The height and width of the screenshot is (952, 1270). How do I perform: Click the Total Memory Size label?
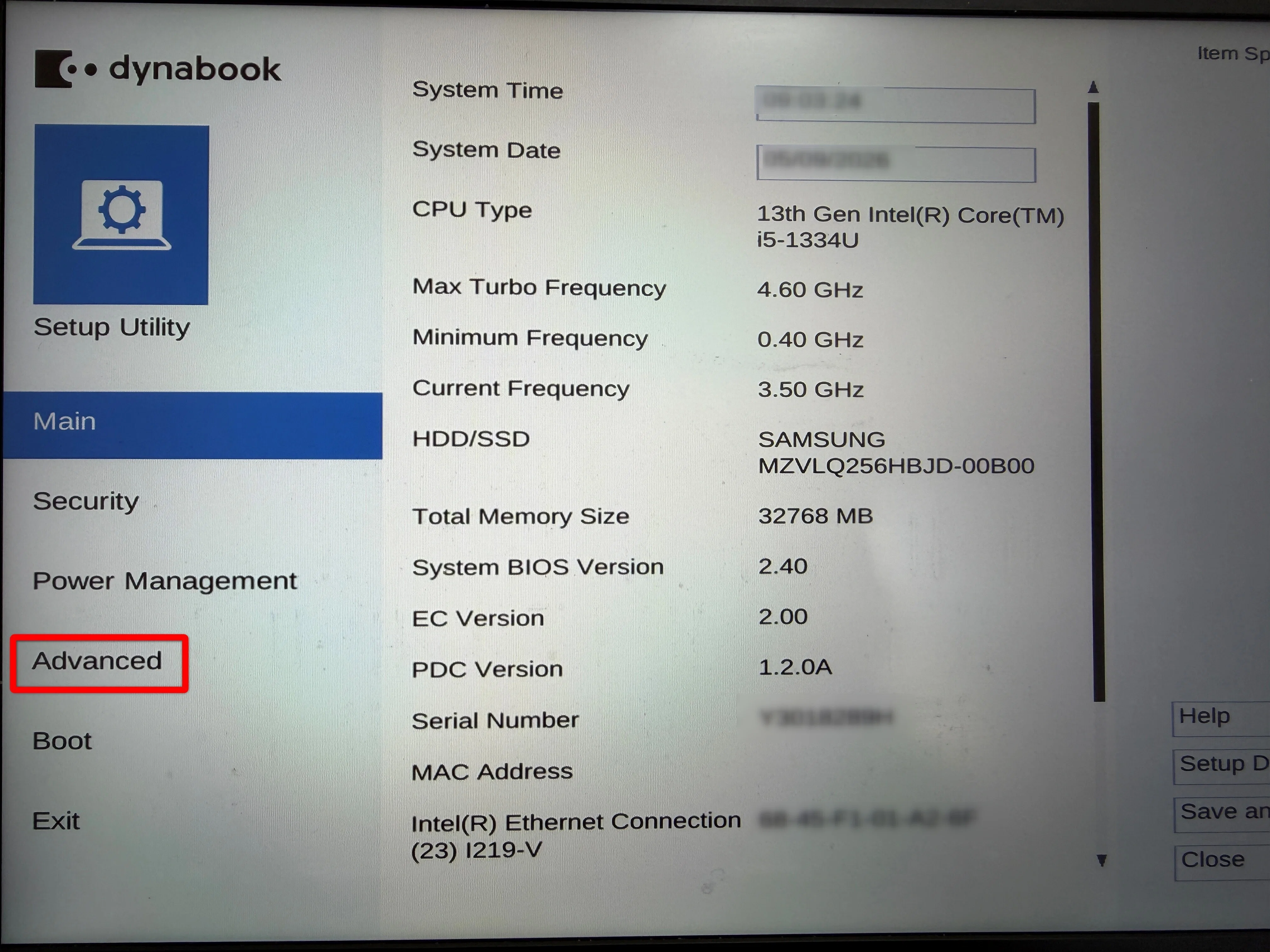(x=521, y=517)
